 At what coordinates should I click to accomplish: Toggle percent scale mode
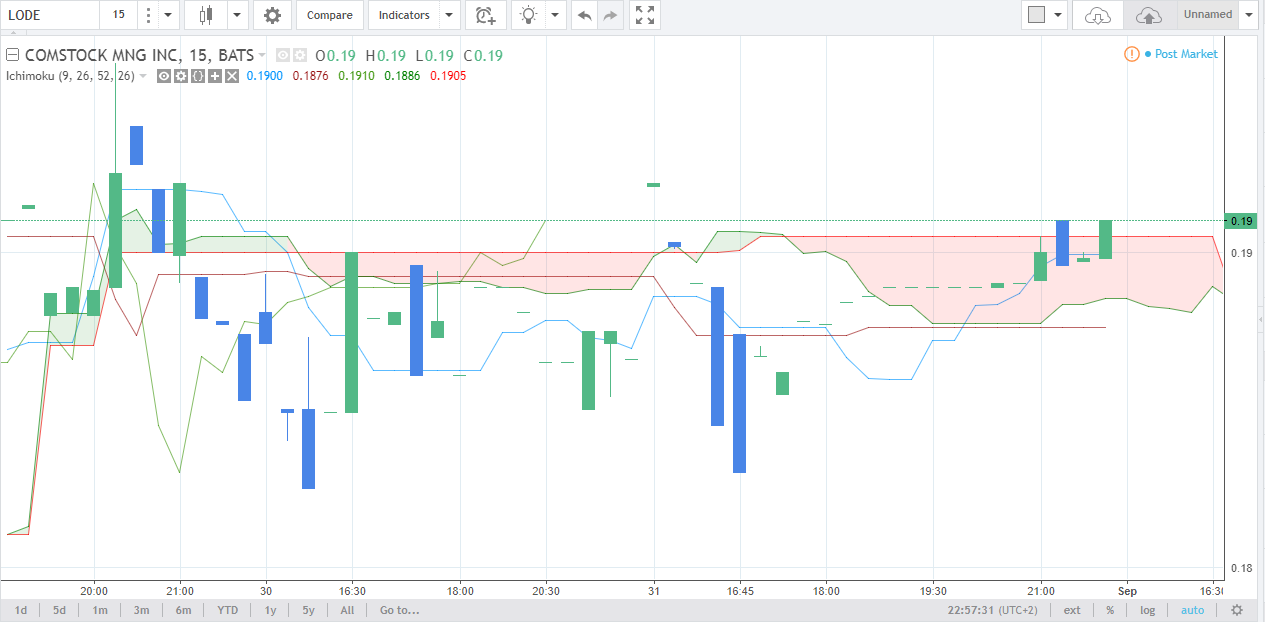[x=1109, y=610]
